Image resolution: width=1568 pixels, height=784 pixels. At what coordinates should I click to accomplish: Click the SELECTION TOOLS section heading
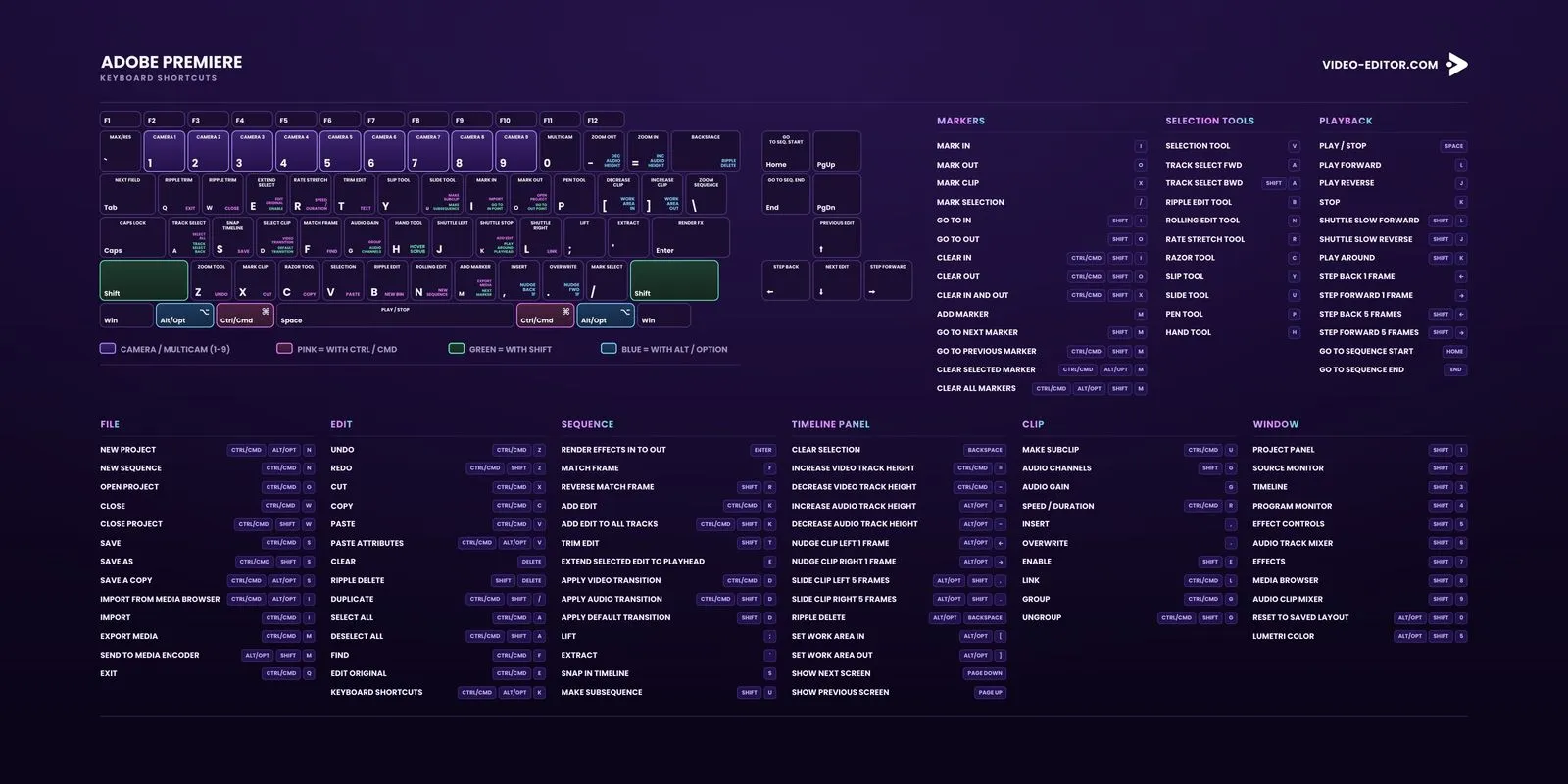tap(1209, 121)
